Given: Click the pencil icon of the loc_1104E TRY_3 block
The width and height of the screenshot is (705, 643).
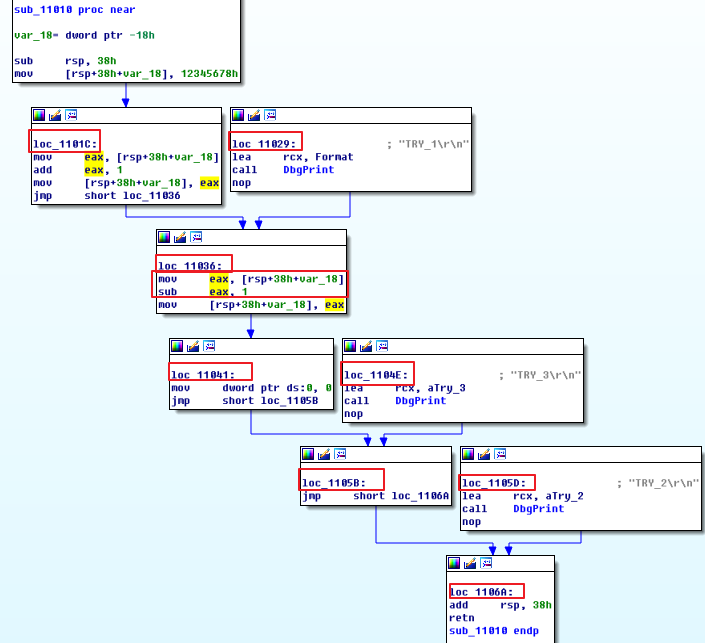Looking at the screenshot, I should 366,346.
